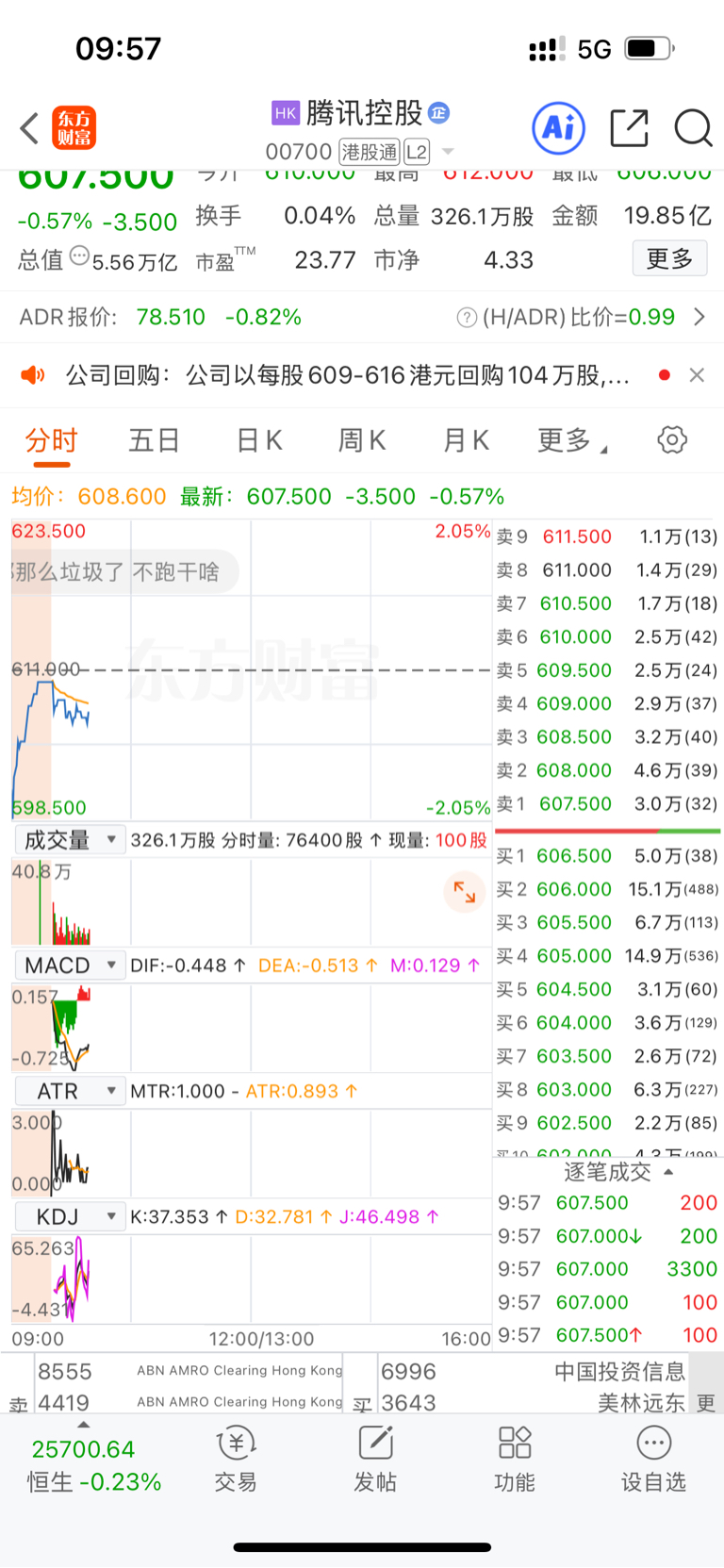Tap the 港股通 tag
Viewport: 724px width, 1568px height.
point(370,152)
